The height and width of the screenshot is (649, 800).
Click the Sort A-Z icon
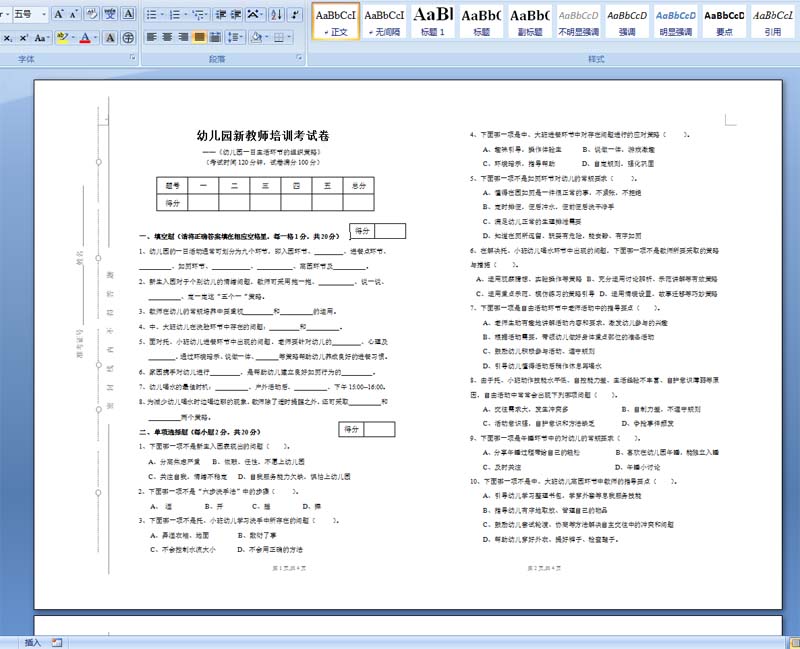click(x=277, y=14)
